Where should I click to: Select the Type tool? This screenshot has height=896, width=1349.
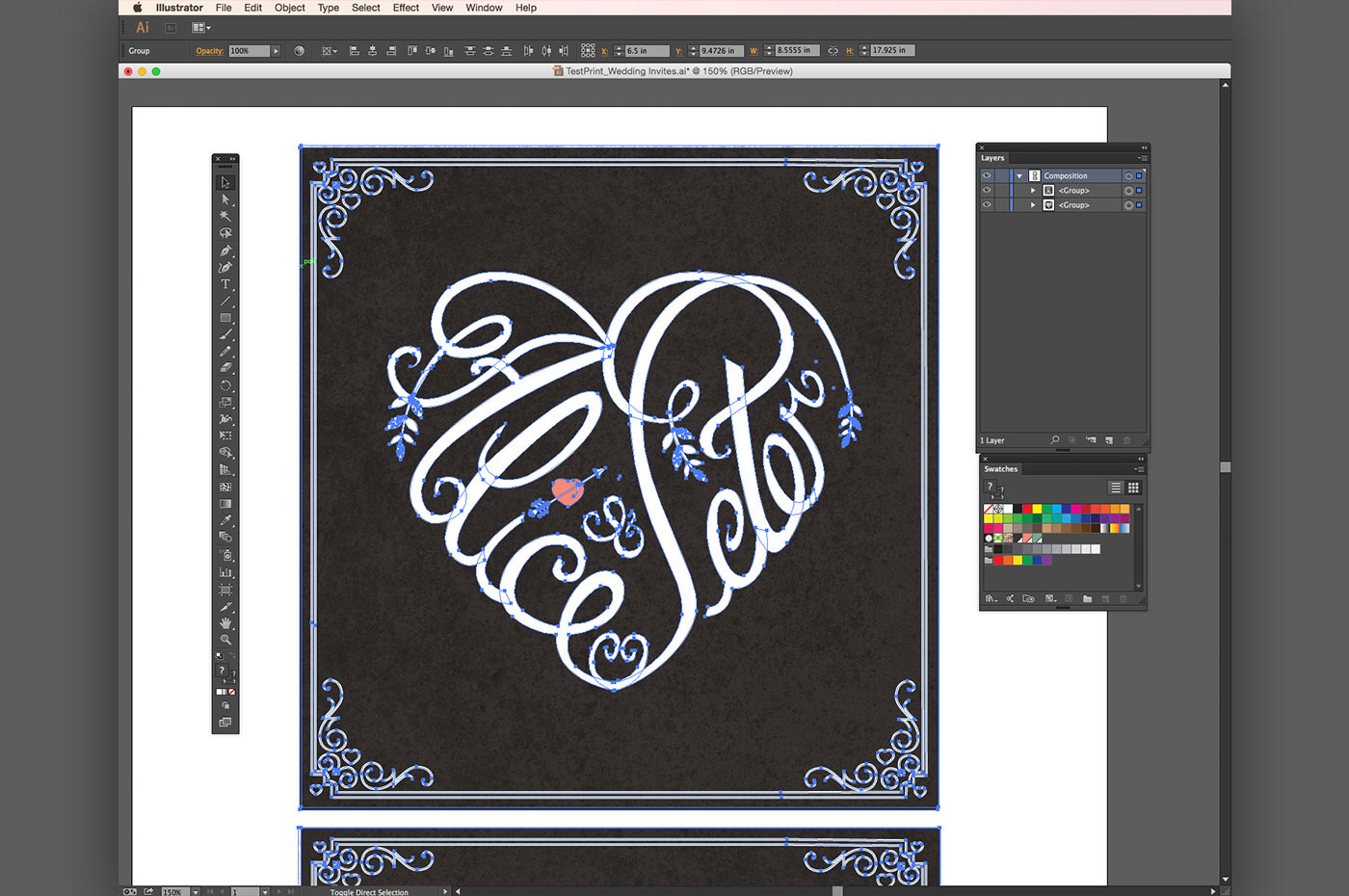tap(225, 284)
